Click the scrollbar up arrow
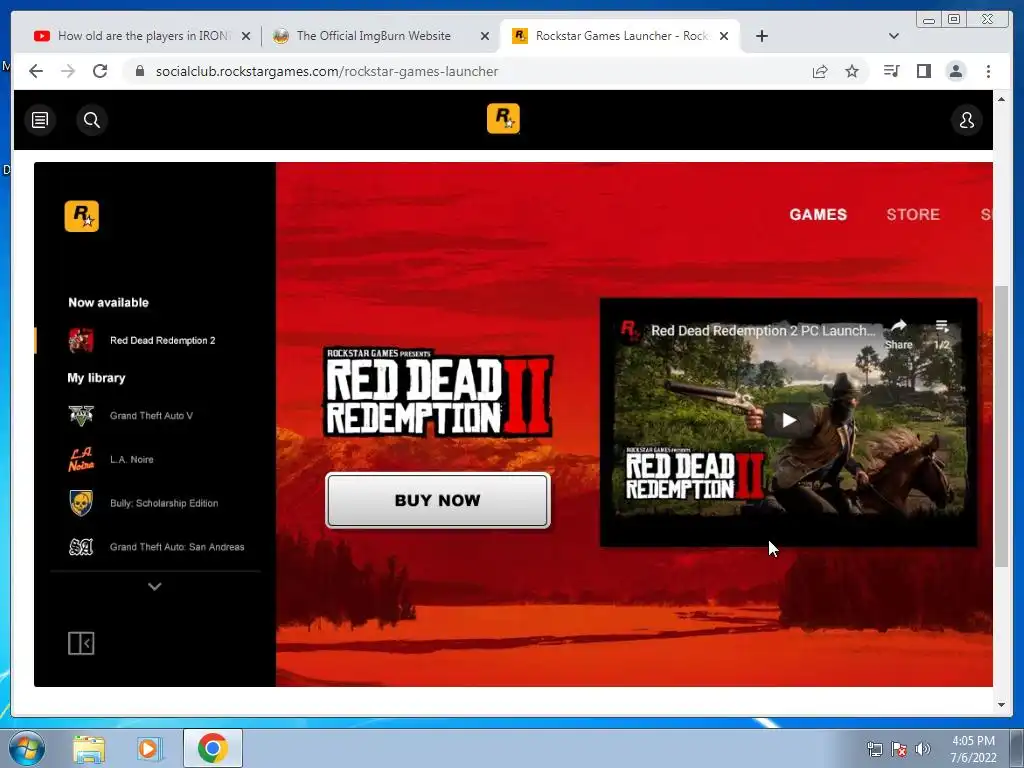This screenshot has height=768, width=1024. [x=1001, y=99]
